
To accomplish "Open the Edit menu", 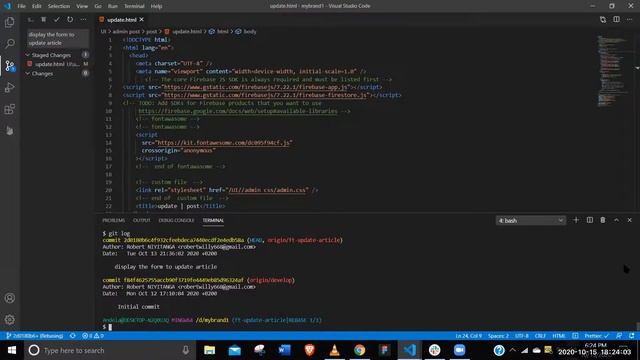I will click(37, 6).
